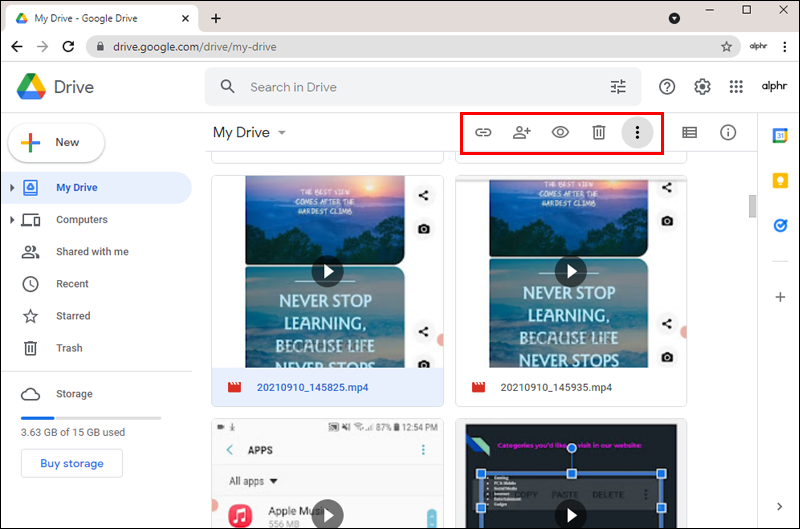The width and height of the screenshot is (800, 529).
Task: Click the Chrome media control dropdown icon
Action: [x=674, y=18]
